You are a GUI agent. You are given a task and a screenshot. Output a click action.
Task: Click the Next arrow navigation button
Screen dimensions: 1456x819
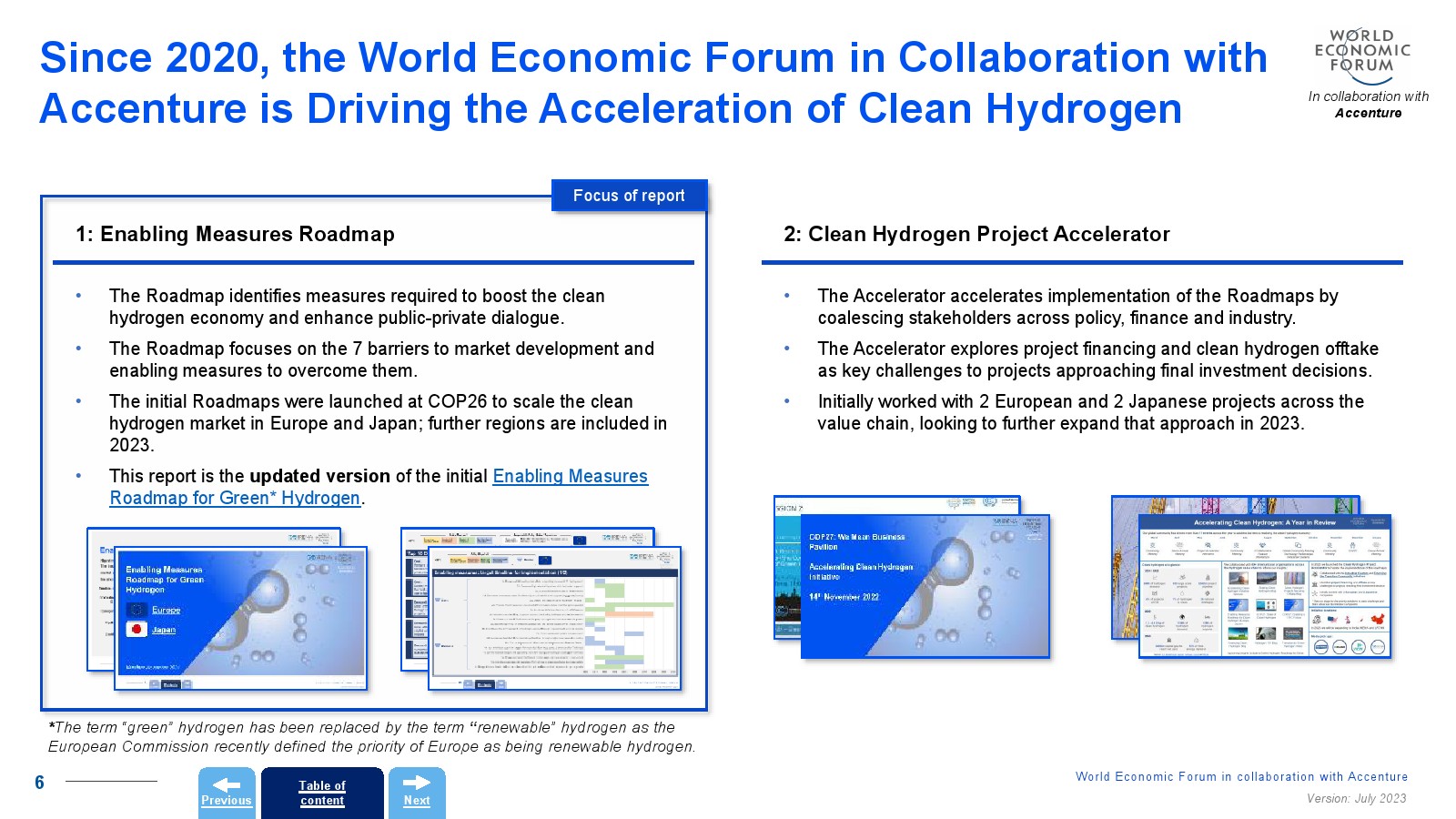(x=417, y=793)
